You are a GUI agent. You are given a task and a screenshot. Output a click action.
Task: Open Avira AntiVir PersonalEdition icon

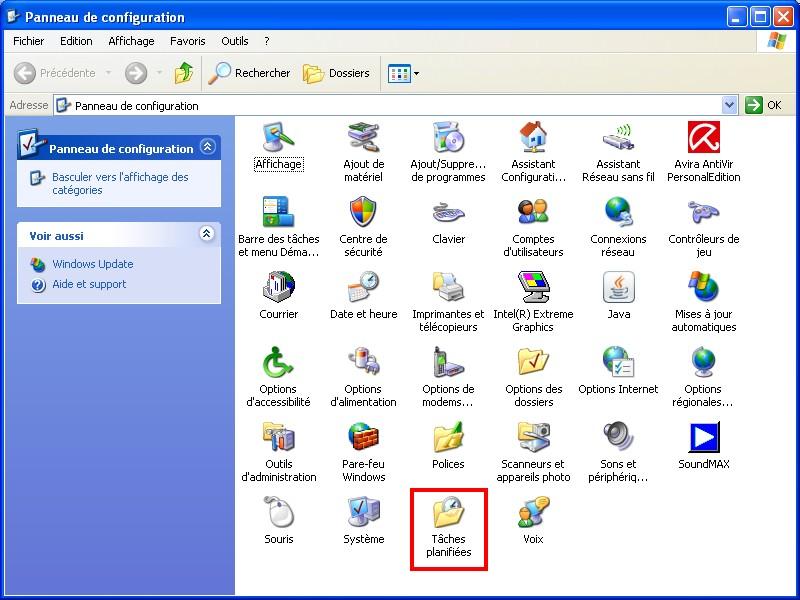pos(704,138)
